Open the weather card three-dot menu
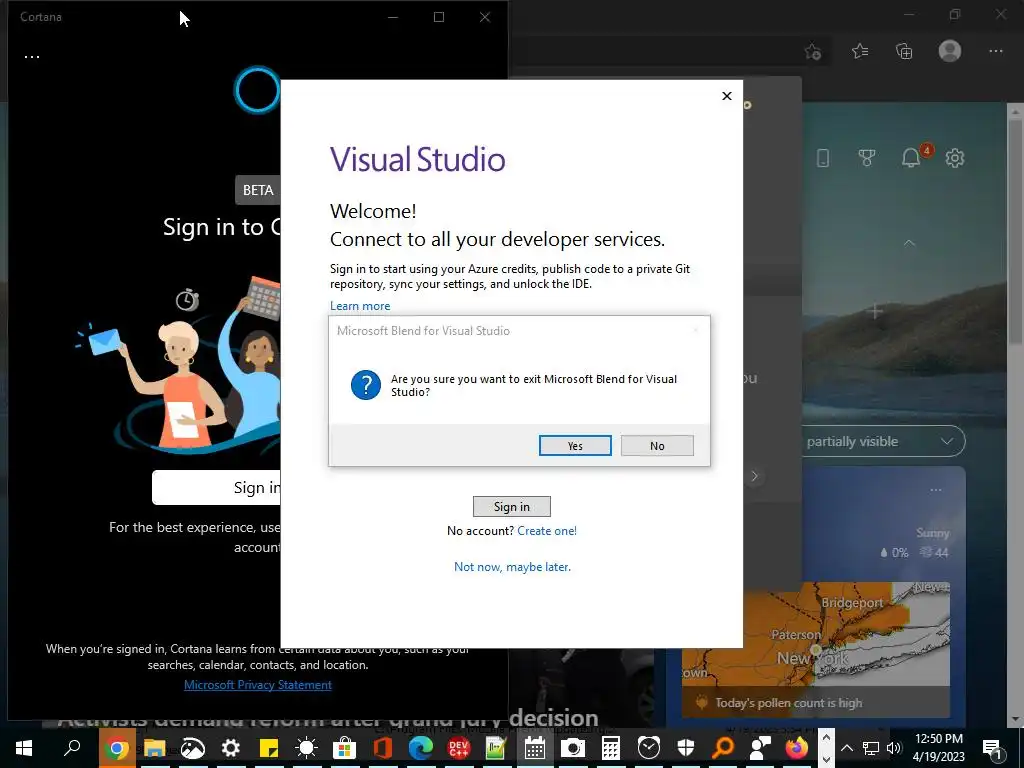This screenshot has width=1024, height=768. 936,490
